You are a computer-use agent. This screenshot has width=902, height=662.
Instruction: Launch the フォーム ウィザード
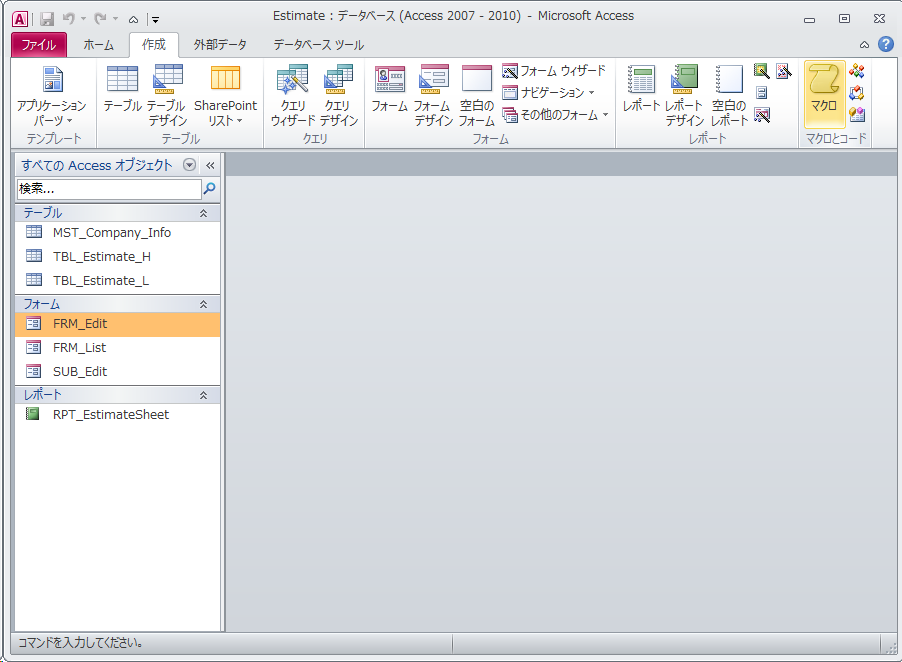[554, 71]
